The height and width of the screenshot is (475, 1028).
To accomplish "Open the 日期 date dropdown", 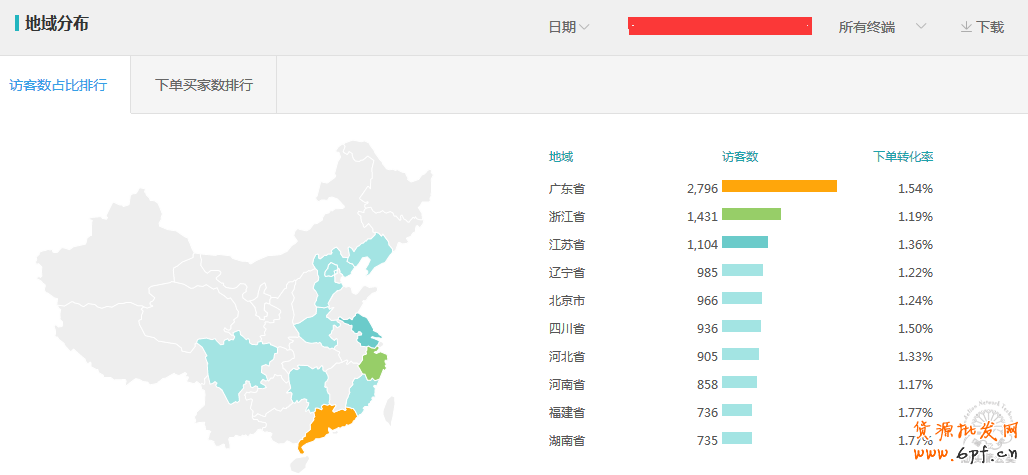I will (568, 27).
